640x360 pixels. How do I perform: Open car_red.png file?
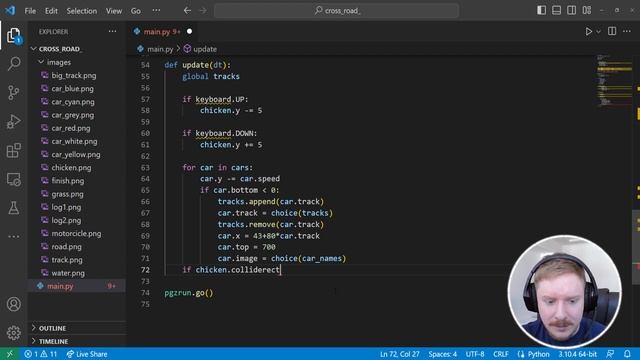click(71, 128)
